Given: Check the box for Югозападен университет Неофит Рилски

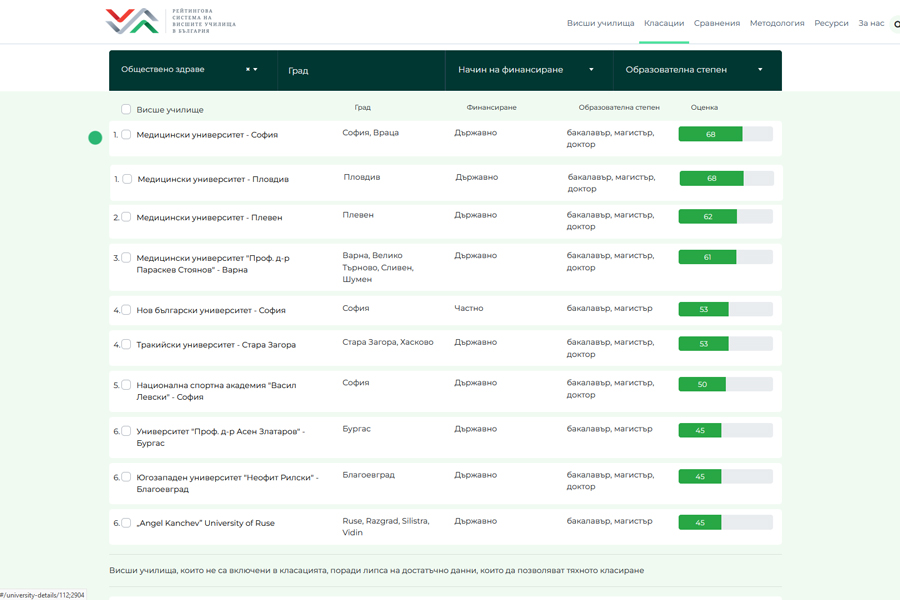Looking at the screenshot, I should click(126, 477).
